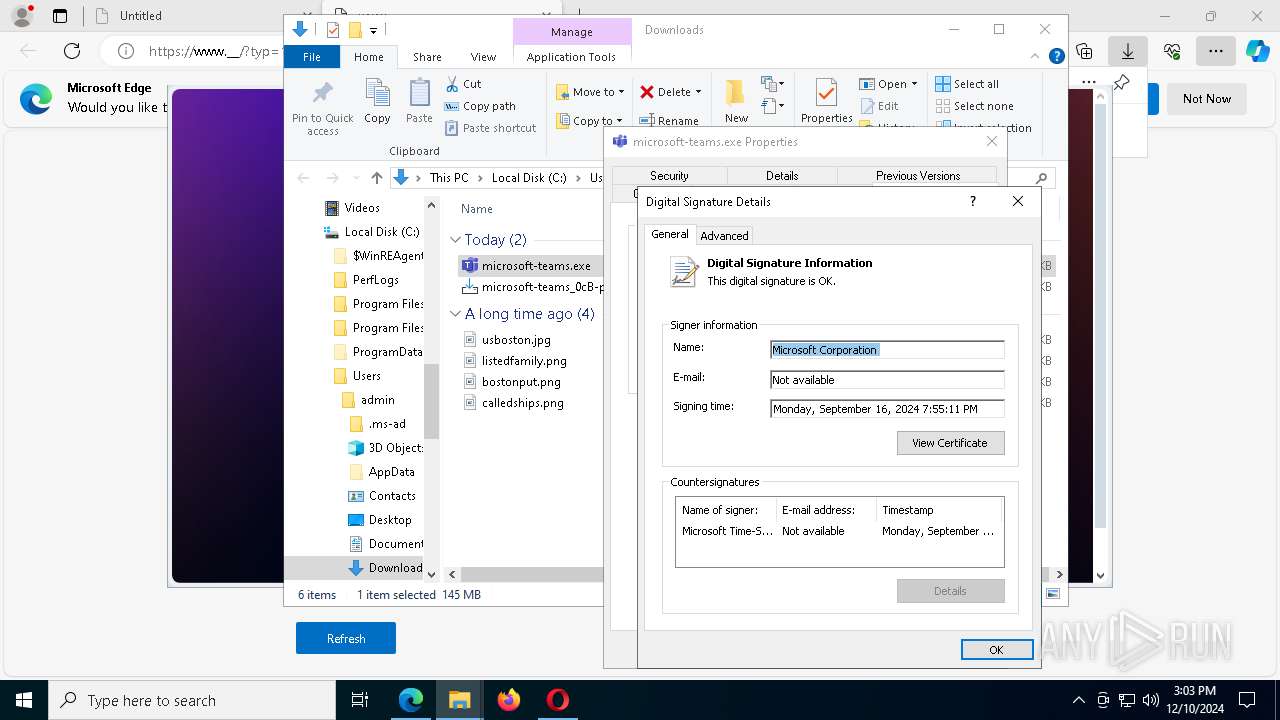Click Explorer Back navigation arrow
Image resolution: width=1280 pixels, height=720 pixels.
(303, 178)
